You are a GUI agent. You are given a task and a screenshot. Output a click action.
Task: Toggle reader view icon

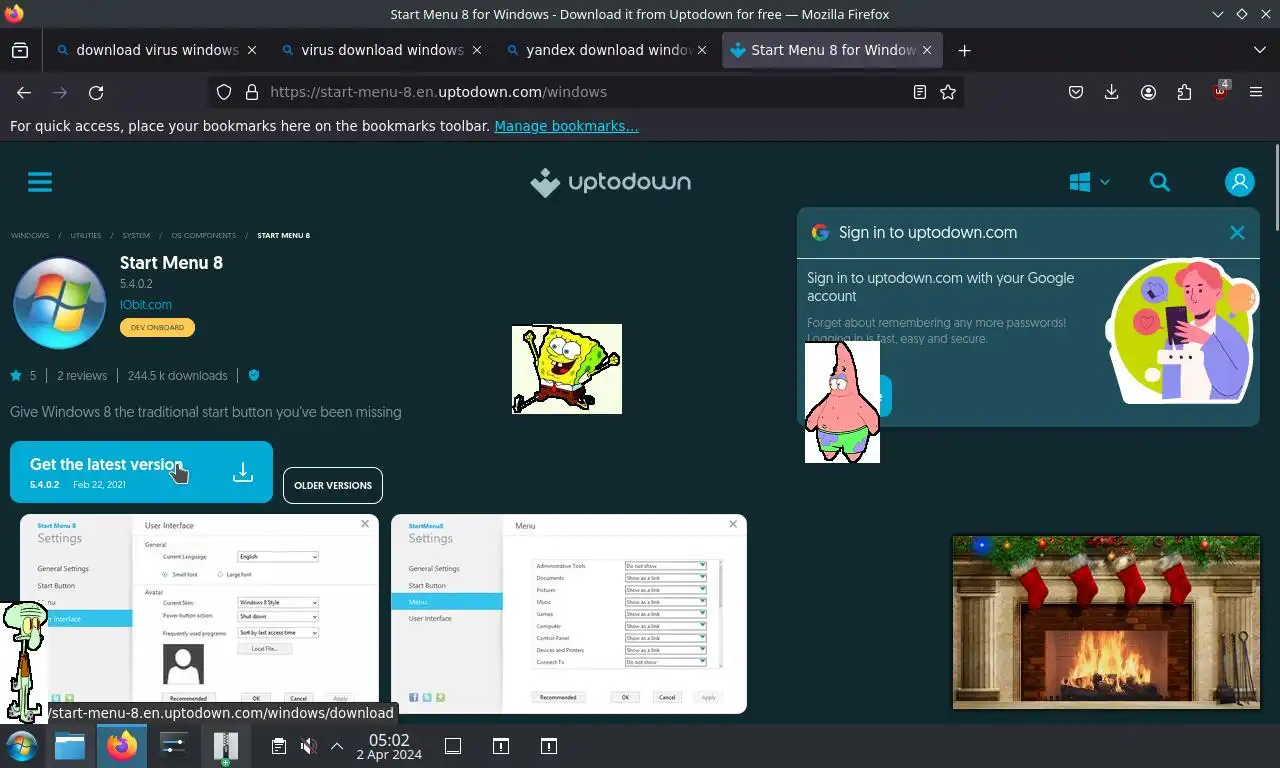tap(920, 92)
